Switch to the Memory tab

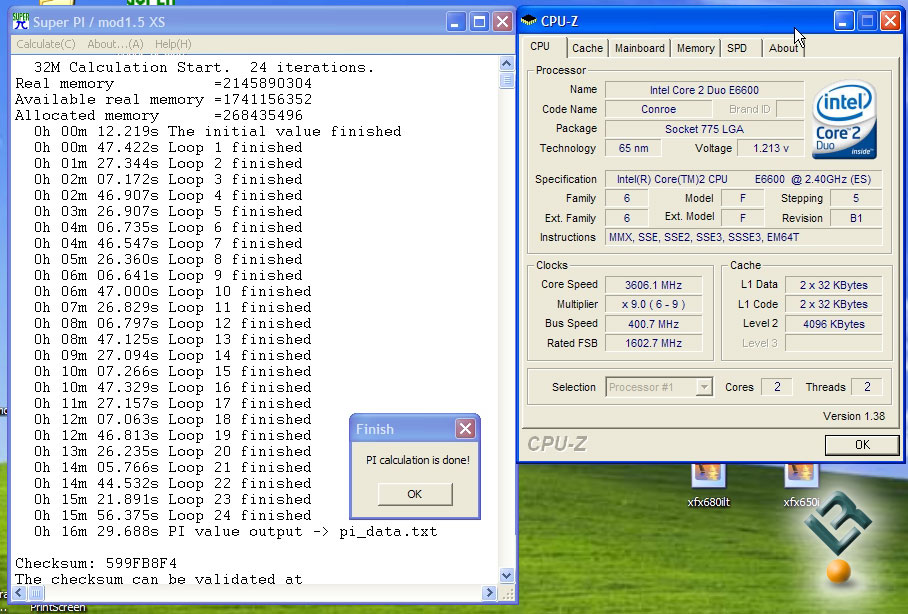pyautogui.click(x=695, y=48)
